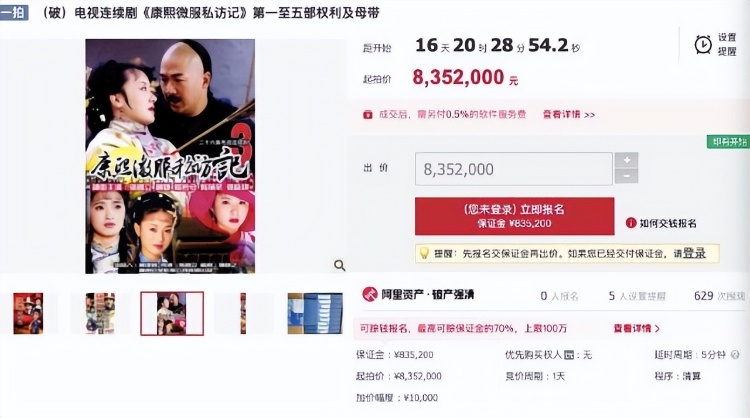Viewport: 750px width, 418px height.
Task: Select the blue tape boxes thumbnail
Action: pyautogui.click(x=315, y=313)
